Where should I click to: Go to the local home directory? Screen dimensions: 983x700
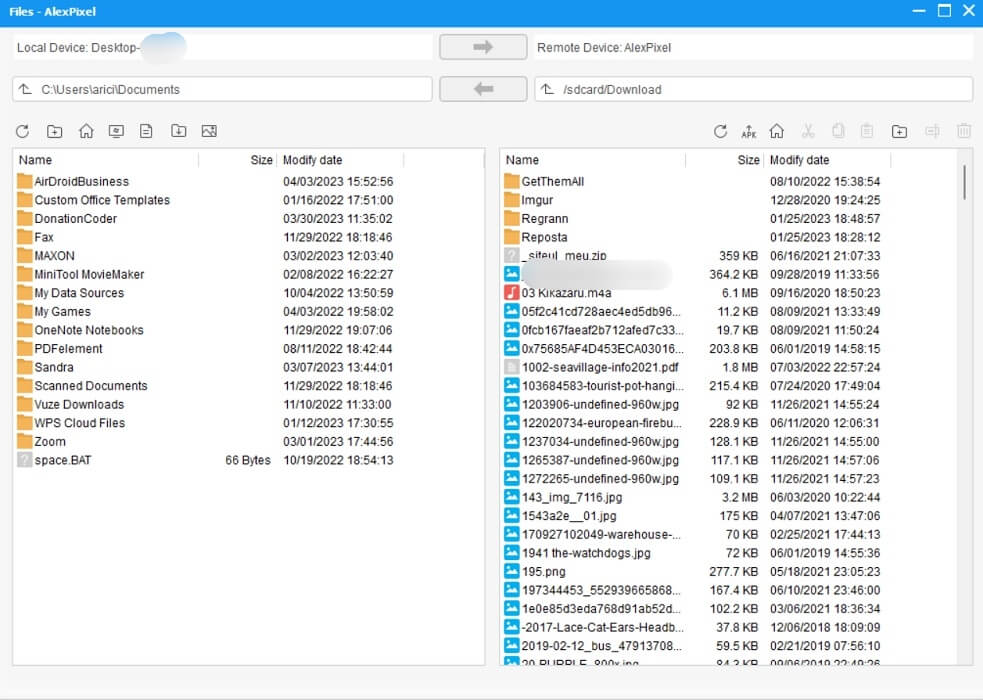(x=86, y=131)
